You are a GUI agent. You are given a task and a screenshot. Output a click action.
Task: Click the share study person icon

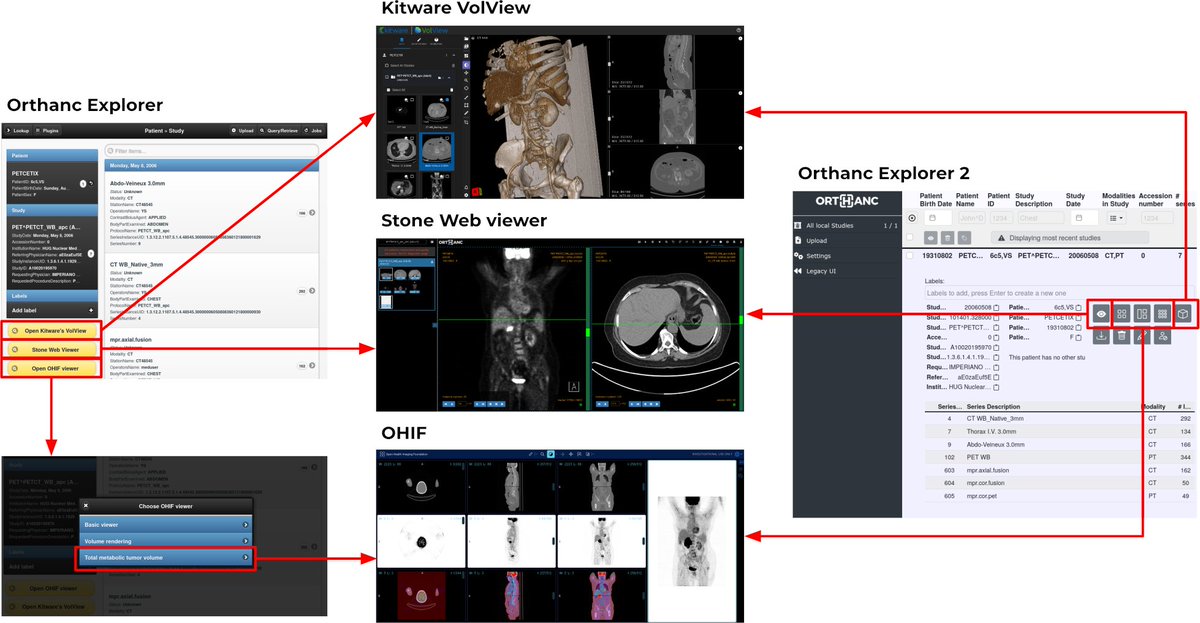pos(1163,337)
